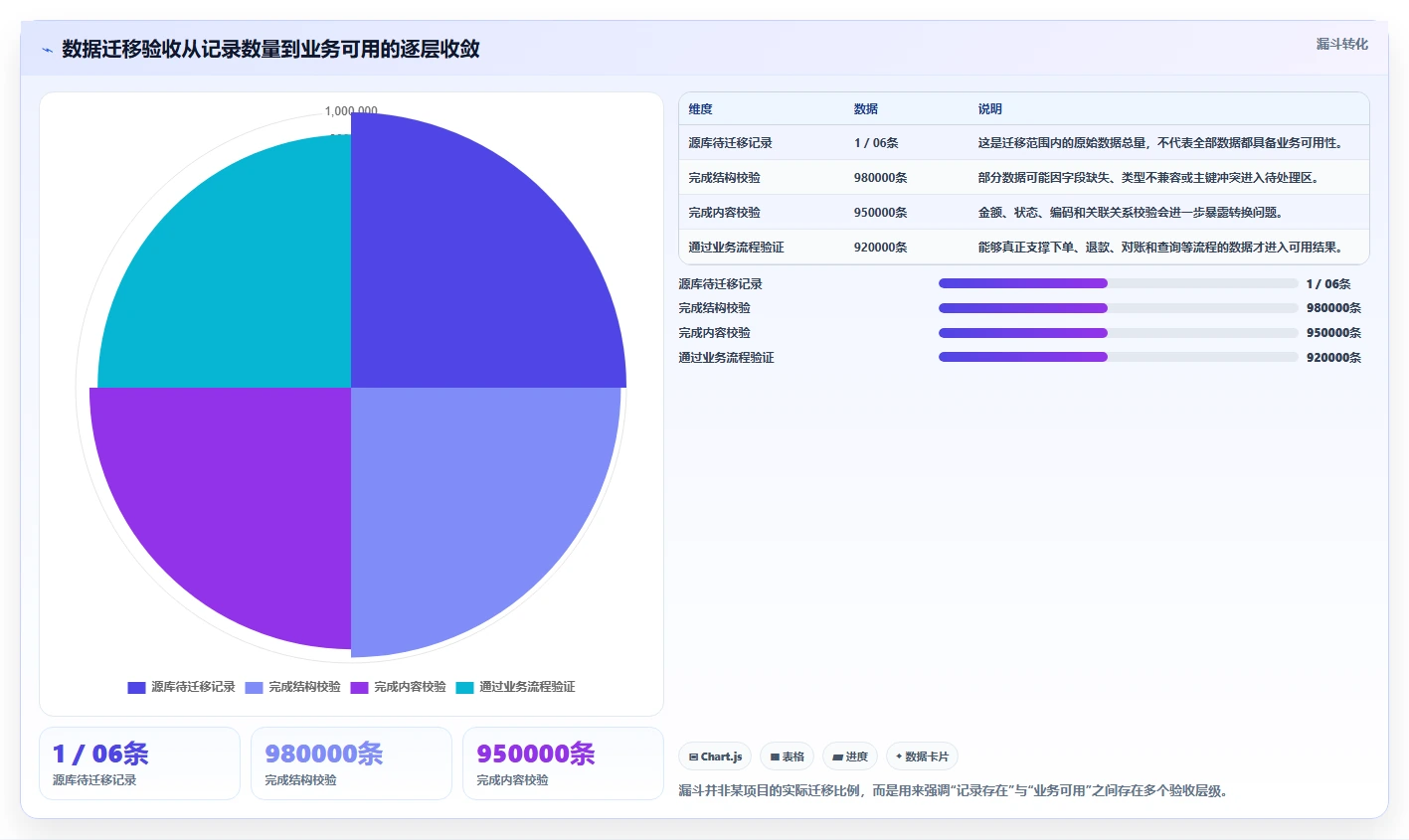Click the title icon before the heading

click(x=47, y=50)
